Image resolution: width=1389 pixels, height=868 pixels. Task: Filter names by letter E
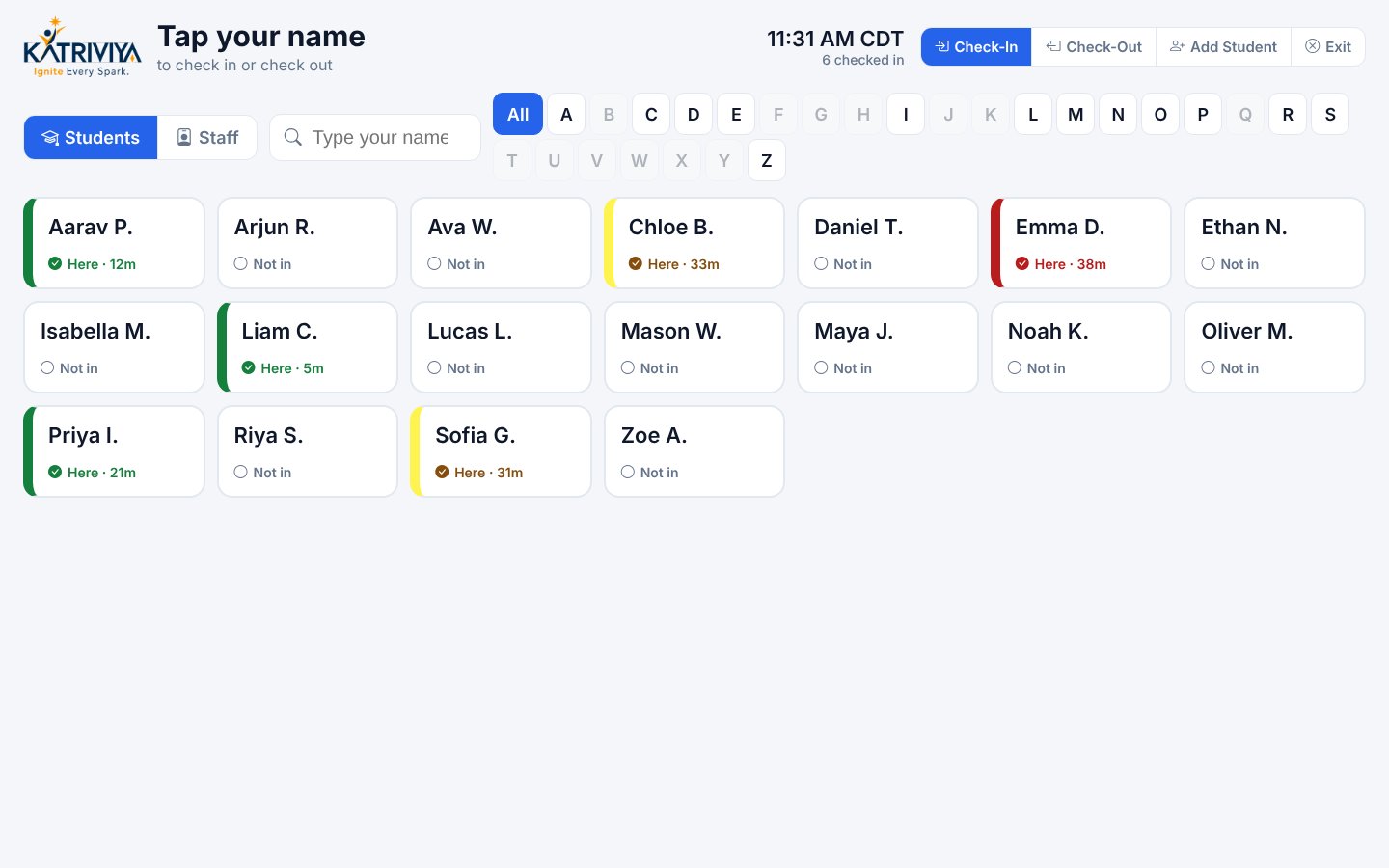(736, 114)
